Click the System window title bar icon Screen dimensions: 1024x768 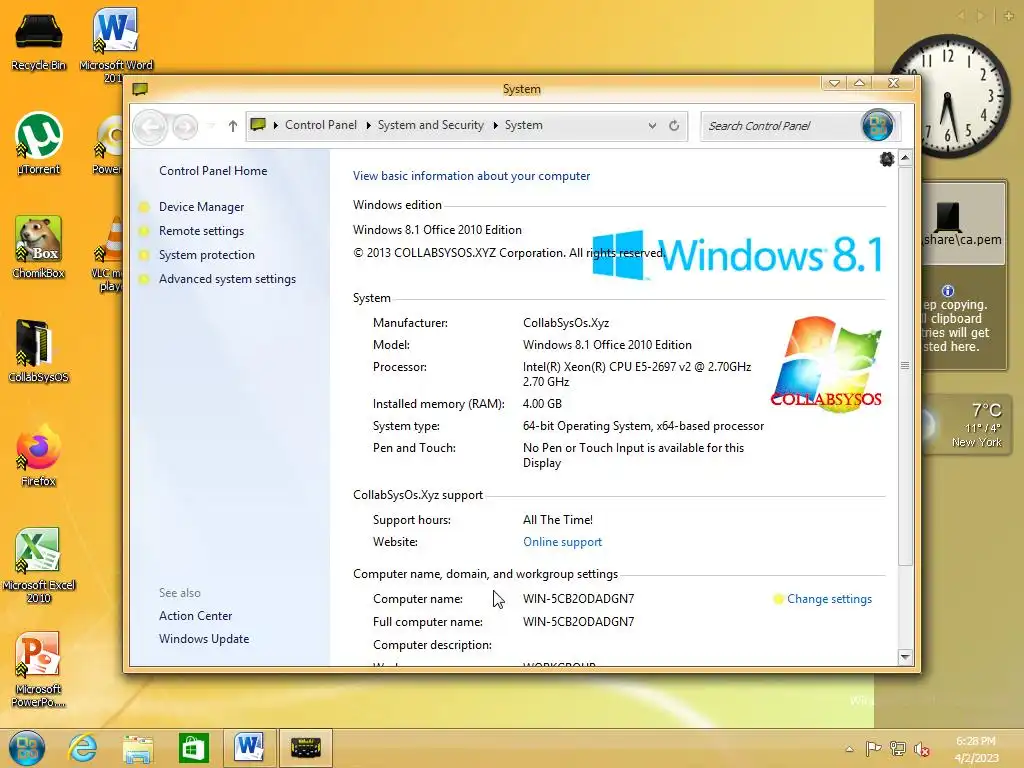click(140, 89)
